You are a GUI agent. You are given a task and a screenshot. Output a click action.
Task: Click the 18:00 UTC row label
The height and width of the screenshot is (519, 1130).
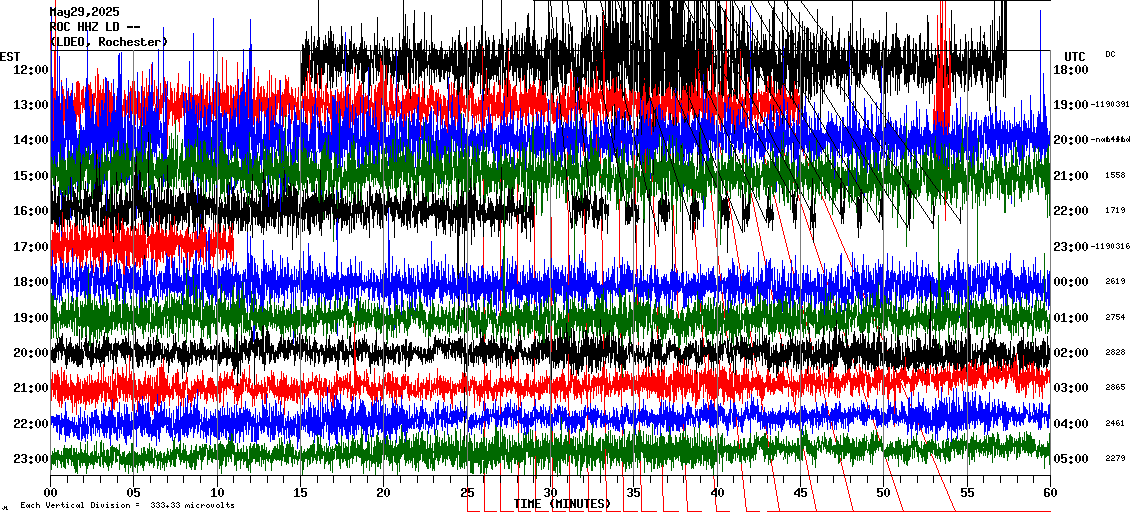[x=1071, y=69]
